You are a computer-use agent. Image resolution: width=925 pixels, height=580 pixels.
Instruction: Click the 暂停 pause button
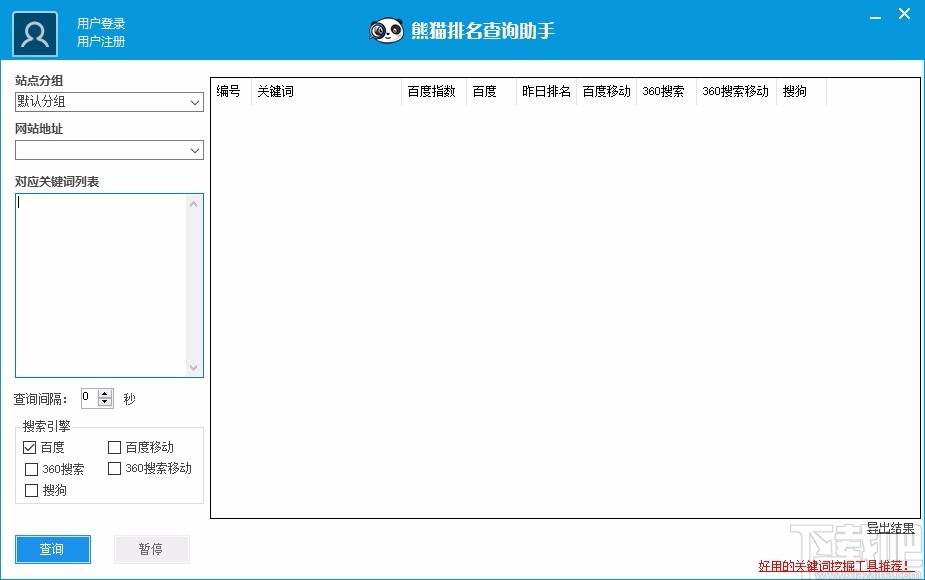[x=151, y=549]
